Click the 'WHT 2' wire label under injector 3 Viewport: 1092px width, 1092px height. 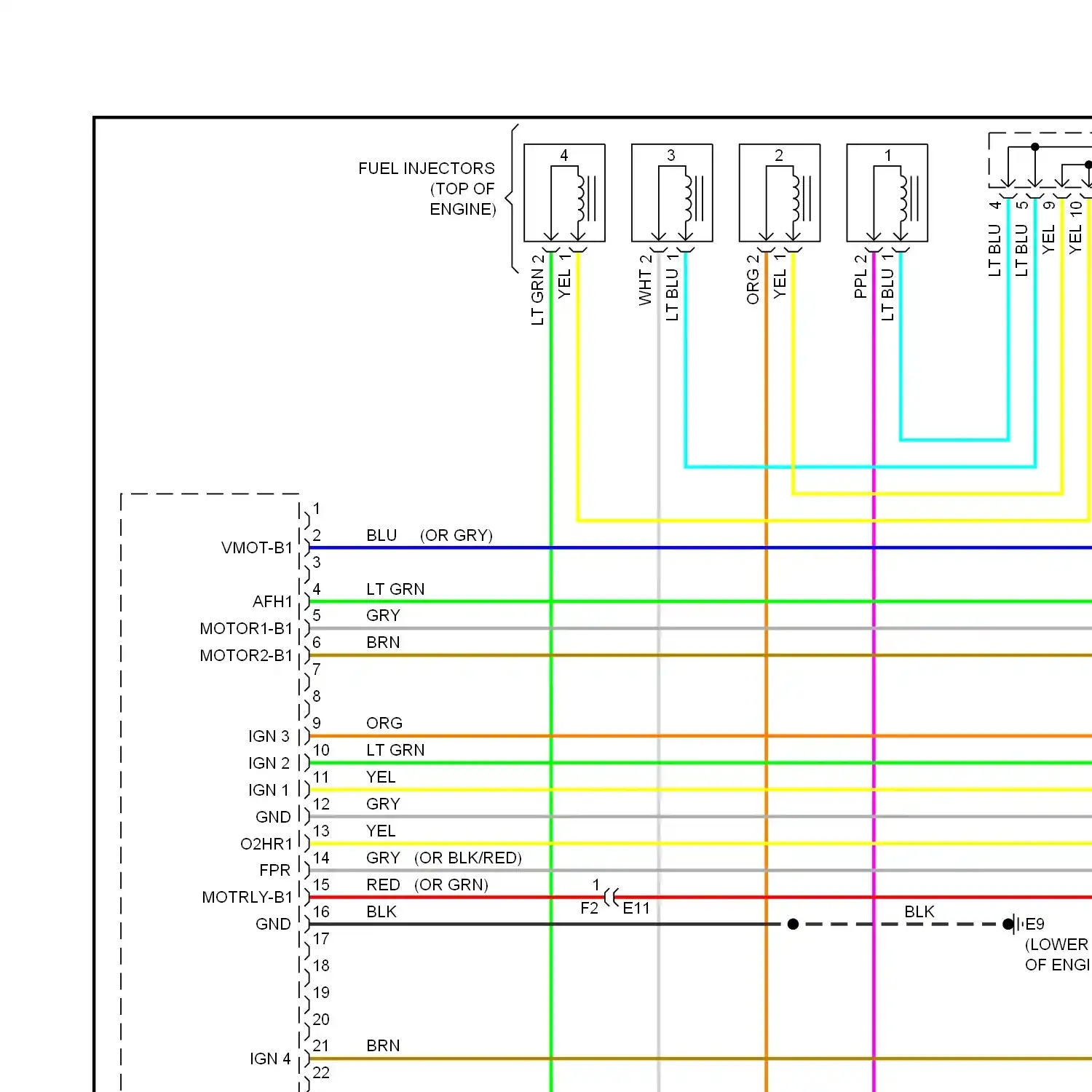pyautogui.click(x=646, y=280)
